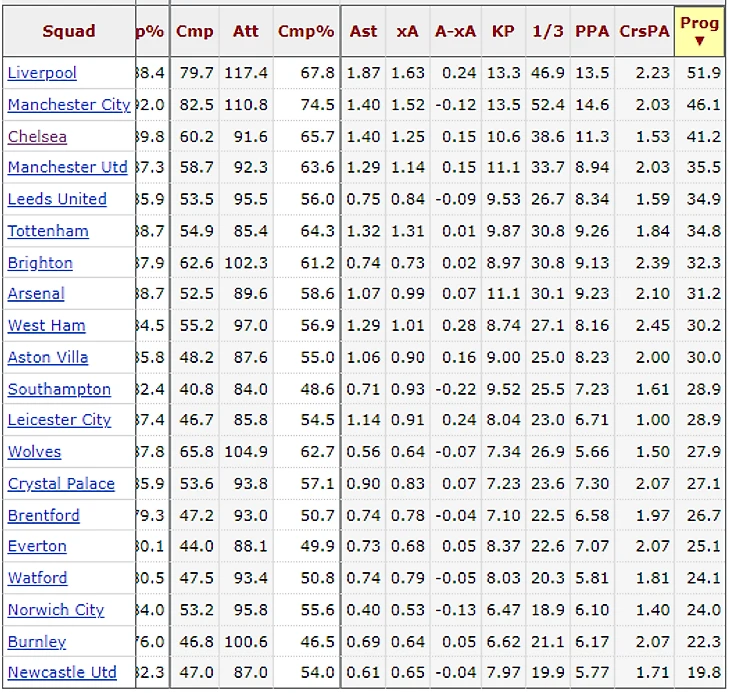Select Crystal Palace's PPA value 7.30
730x693 pixels.
pyautogui.click(x=592, y=484)
